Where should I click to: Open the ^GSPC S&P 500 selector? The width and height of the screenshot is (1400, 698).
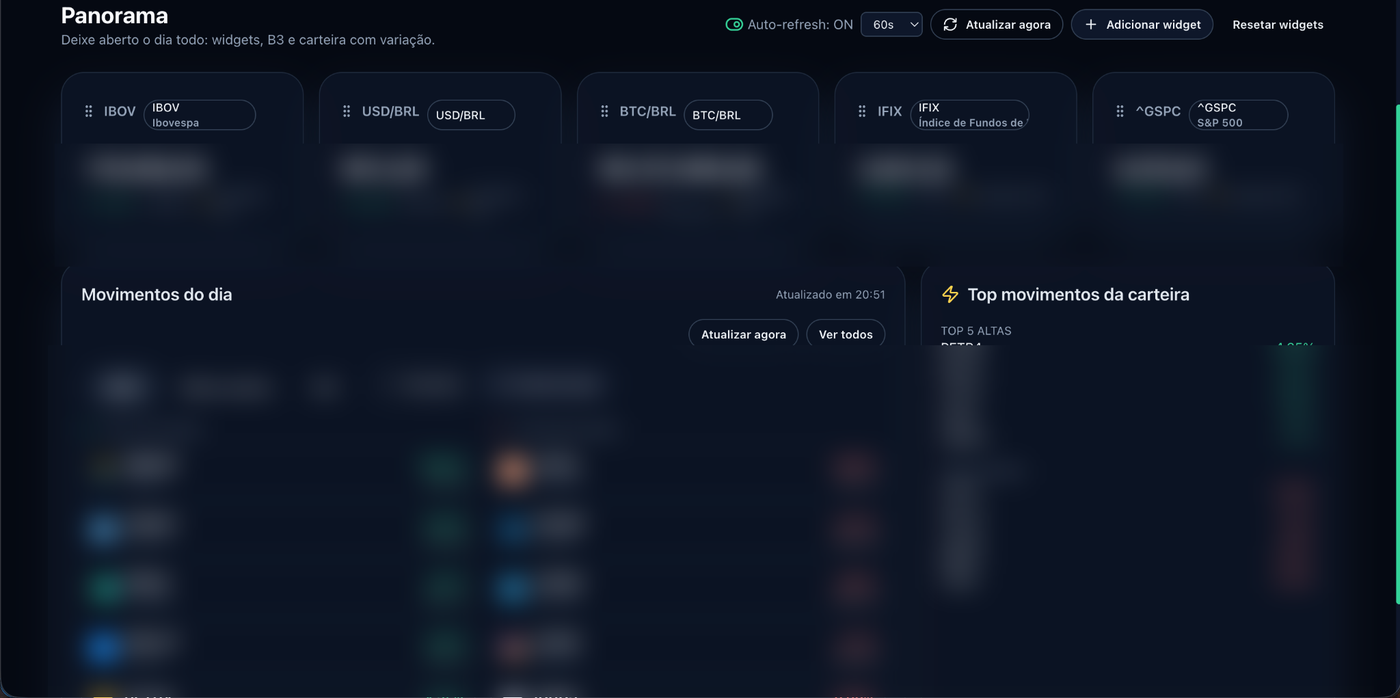[1238, 115]
